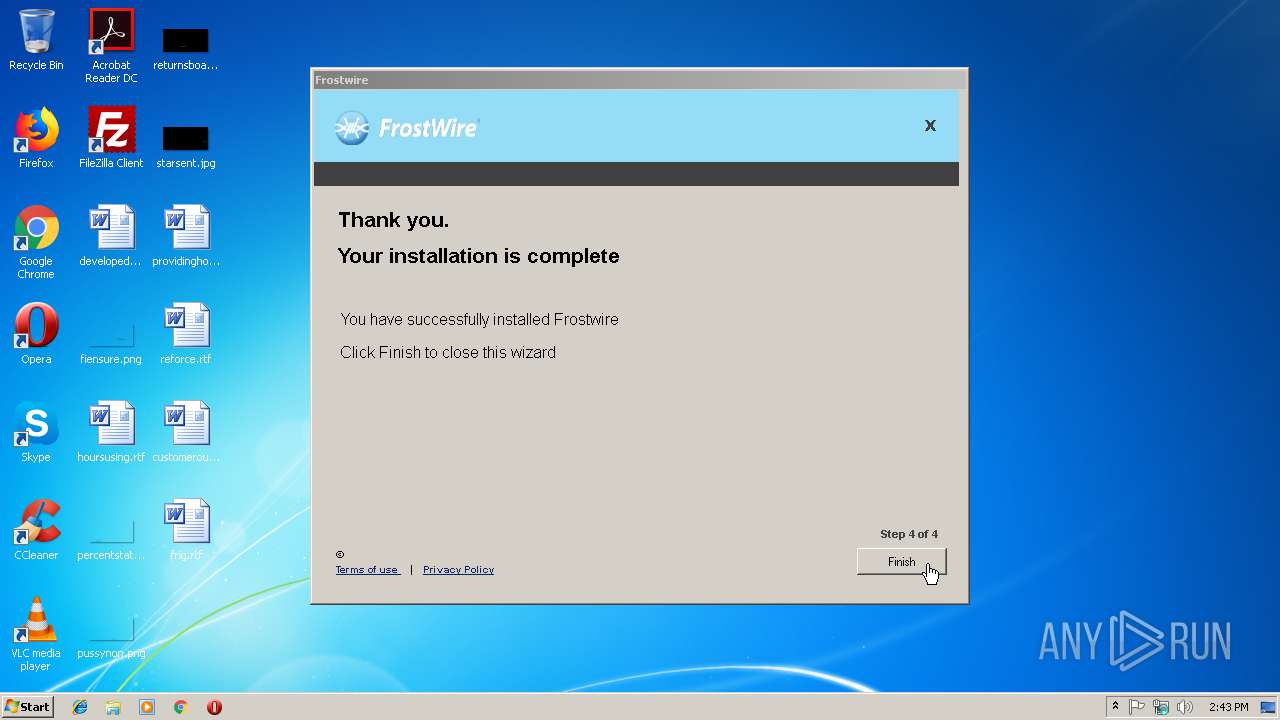1280x720 pixels.
Task: Open media player taskbar icon
Action: click(x=147, y=707)
